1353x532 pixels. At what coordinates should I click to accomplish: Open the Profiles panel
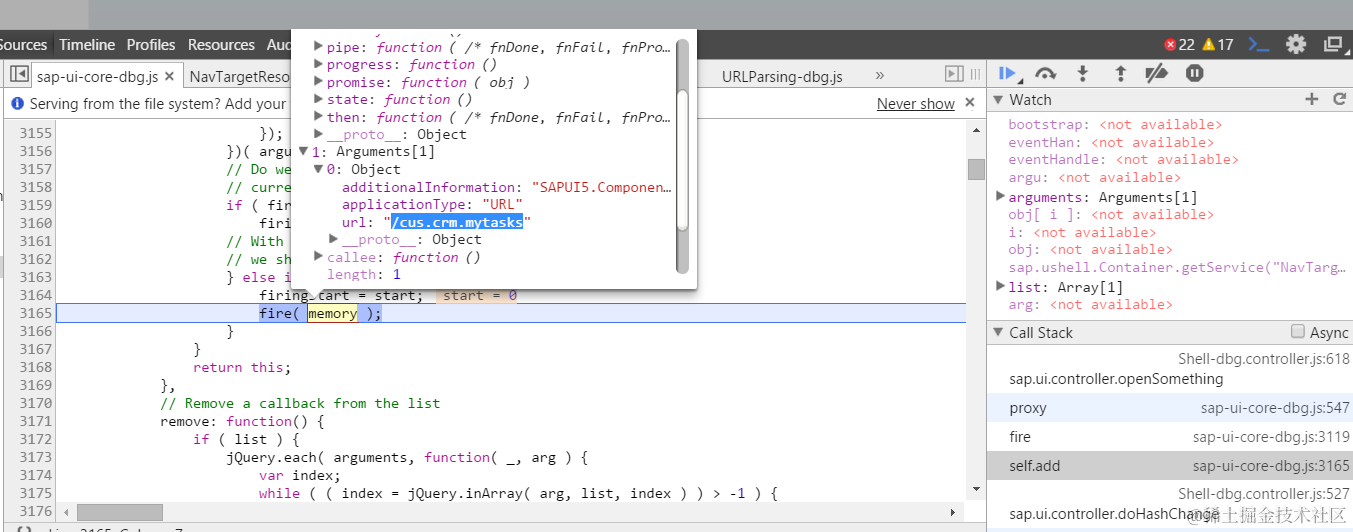tap(151, 44)
